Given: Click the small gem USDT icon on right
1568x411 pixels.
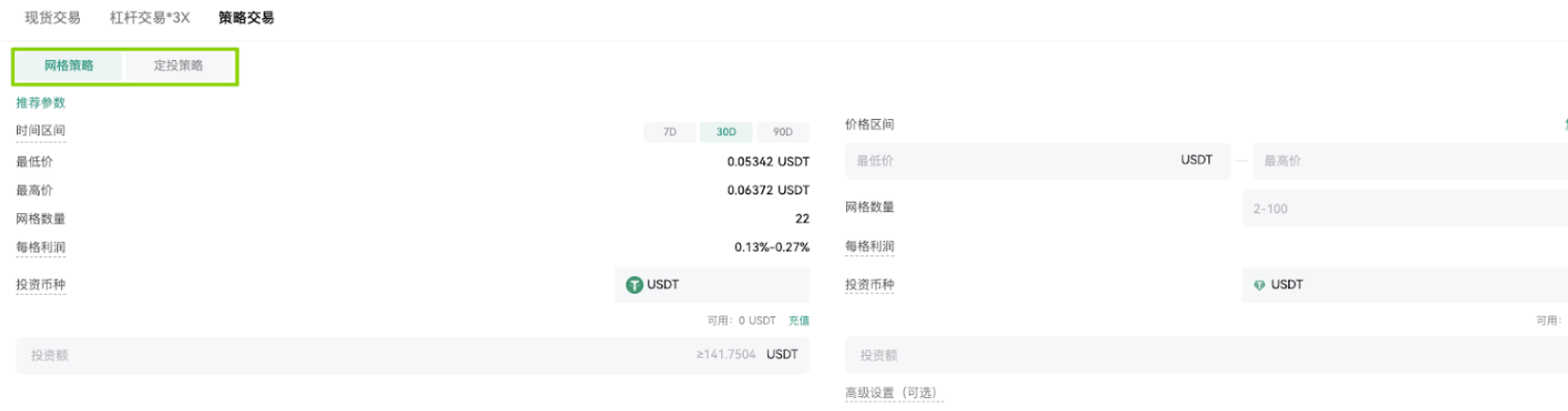Looking at the screenshot, I should point(1259,285).
